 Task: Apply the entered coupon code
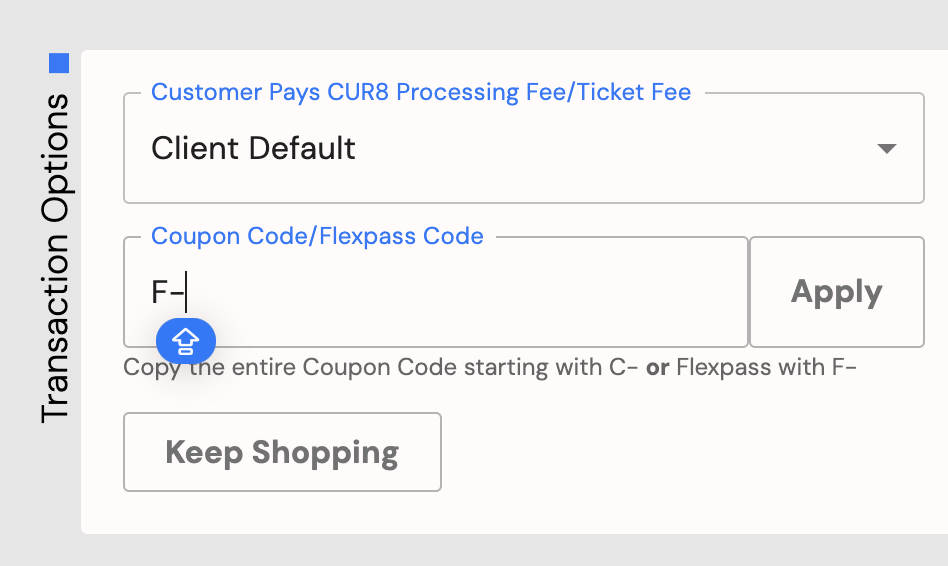point(837,292)
